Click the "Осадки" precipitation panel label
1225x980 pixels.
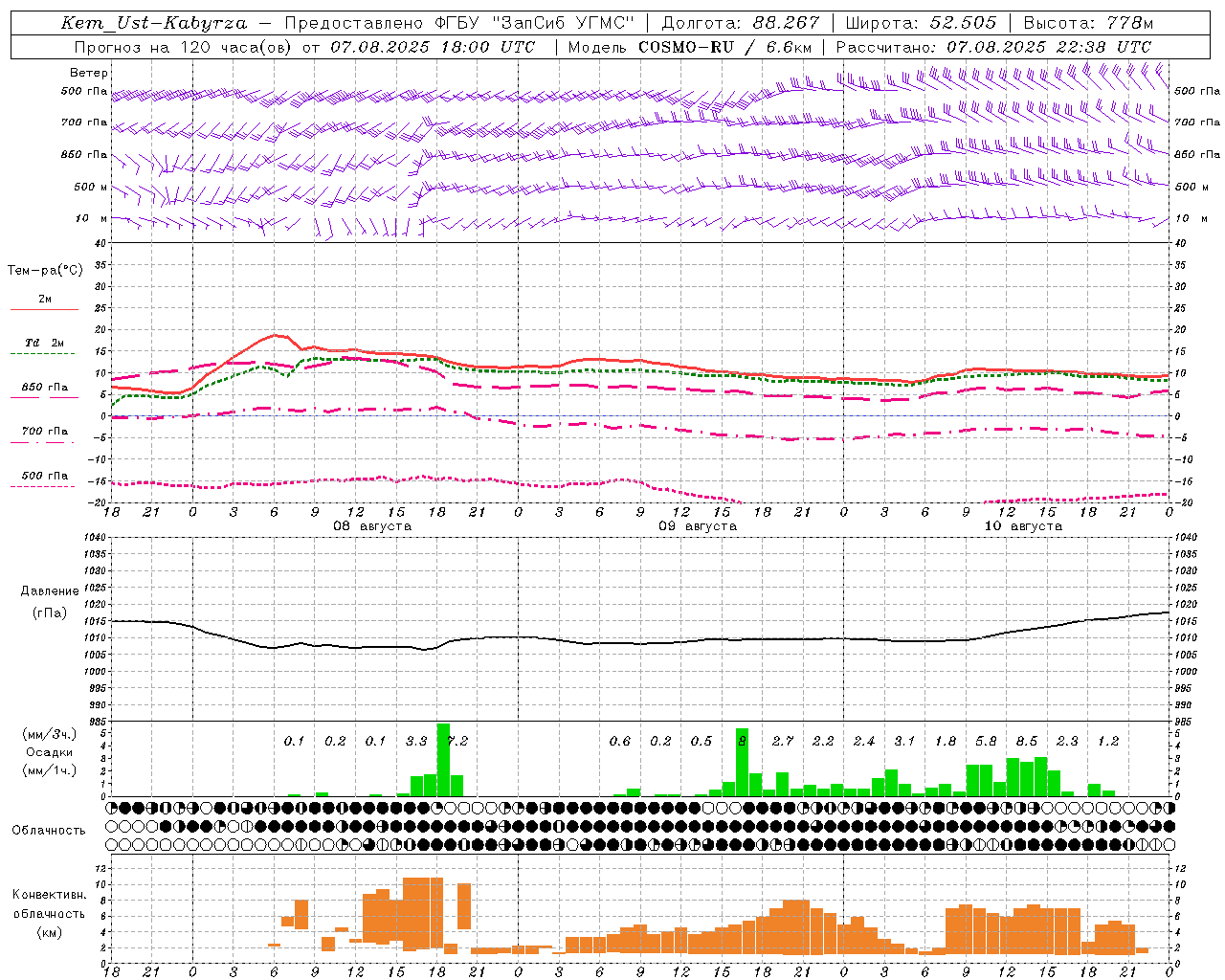click(x=50, y=752)
